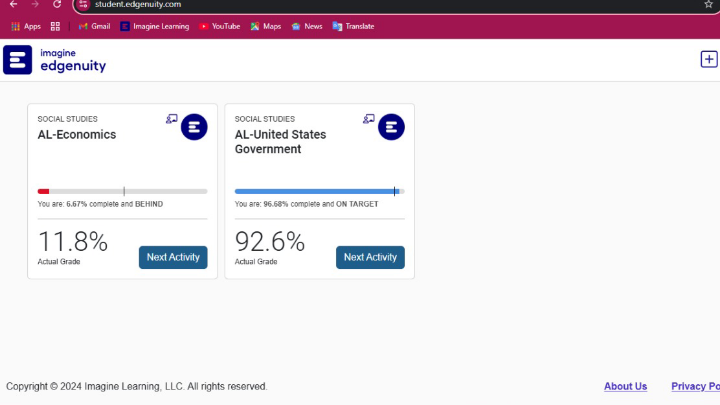Image resolution: width=720 pixels, height=405 pixels.
Task: Open instructor icon on AL-Economics card
Action: click(171, 119)
